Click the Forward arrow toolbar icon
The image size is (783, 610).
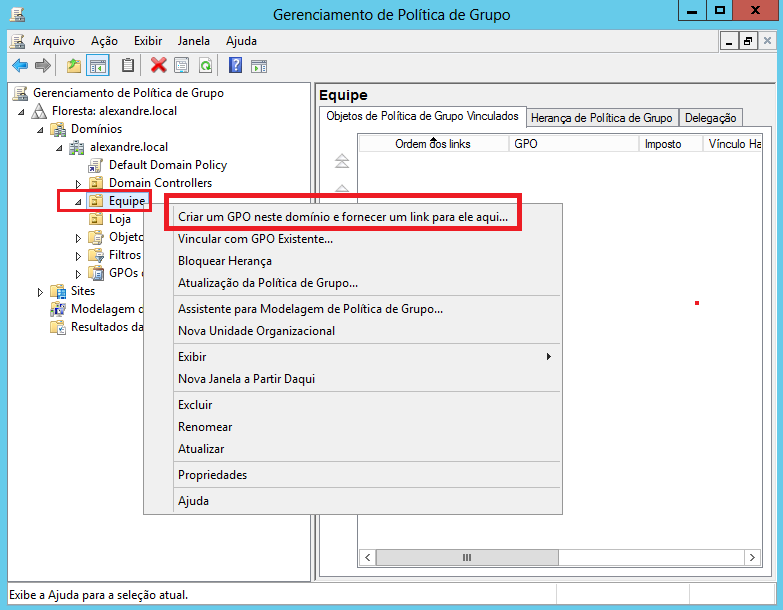point(43,65)
